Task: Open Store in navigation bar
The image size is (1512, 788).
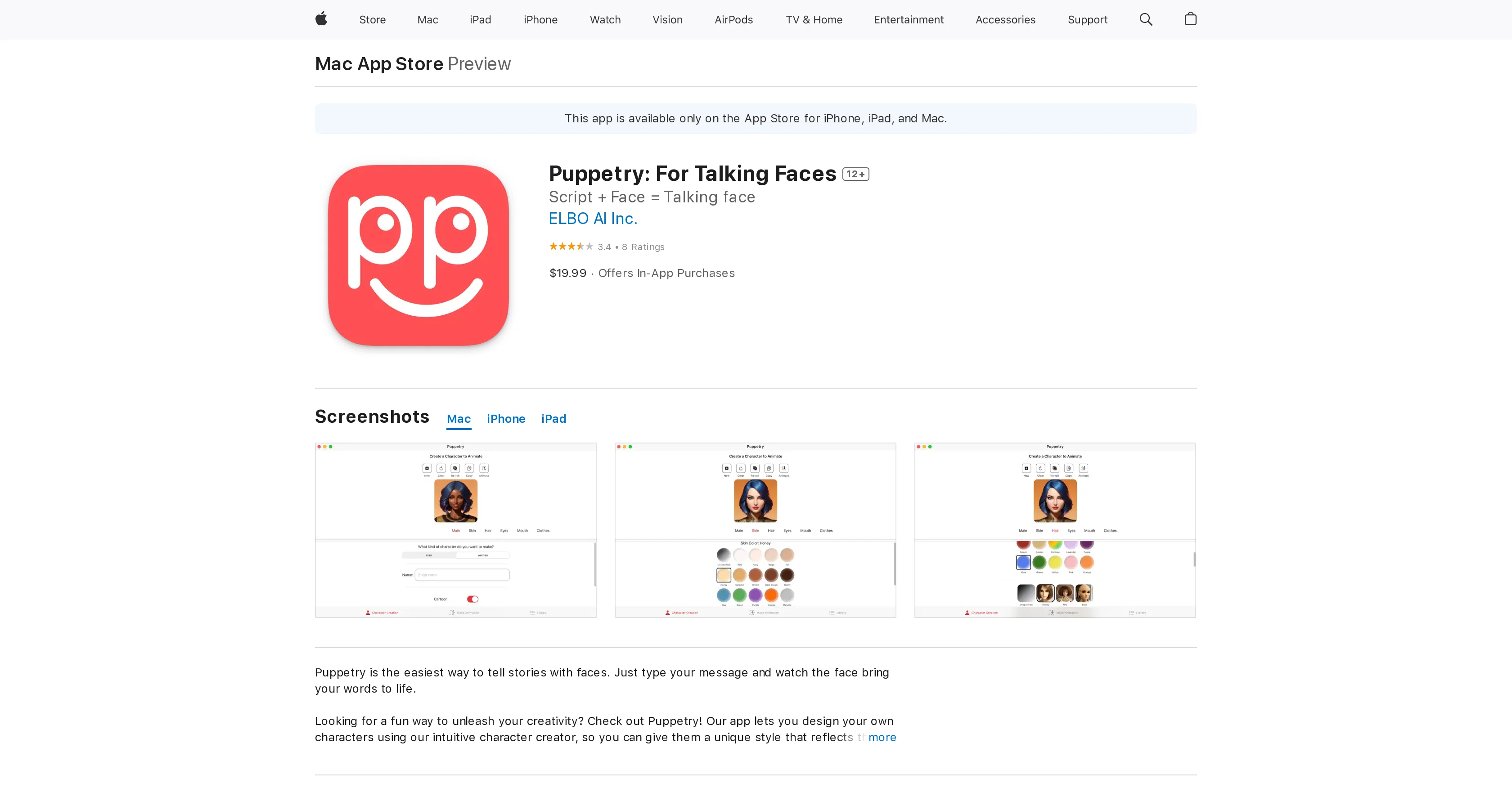Action: 372,19
